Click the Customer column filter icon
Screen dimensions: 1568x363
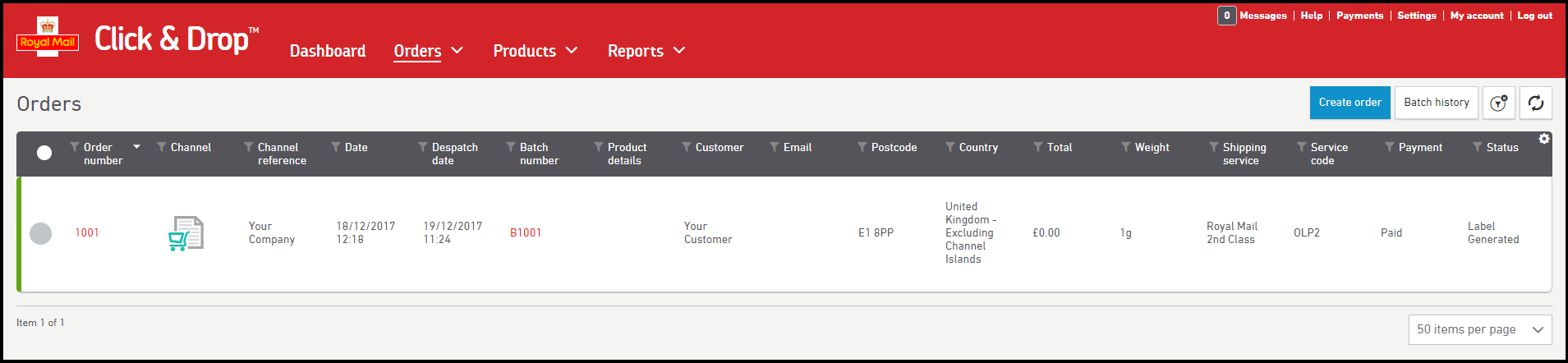tap(686, 147)
